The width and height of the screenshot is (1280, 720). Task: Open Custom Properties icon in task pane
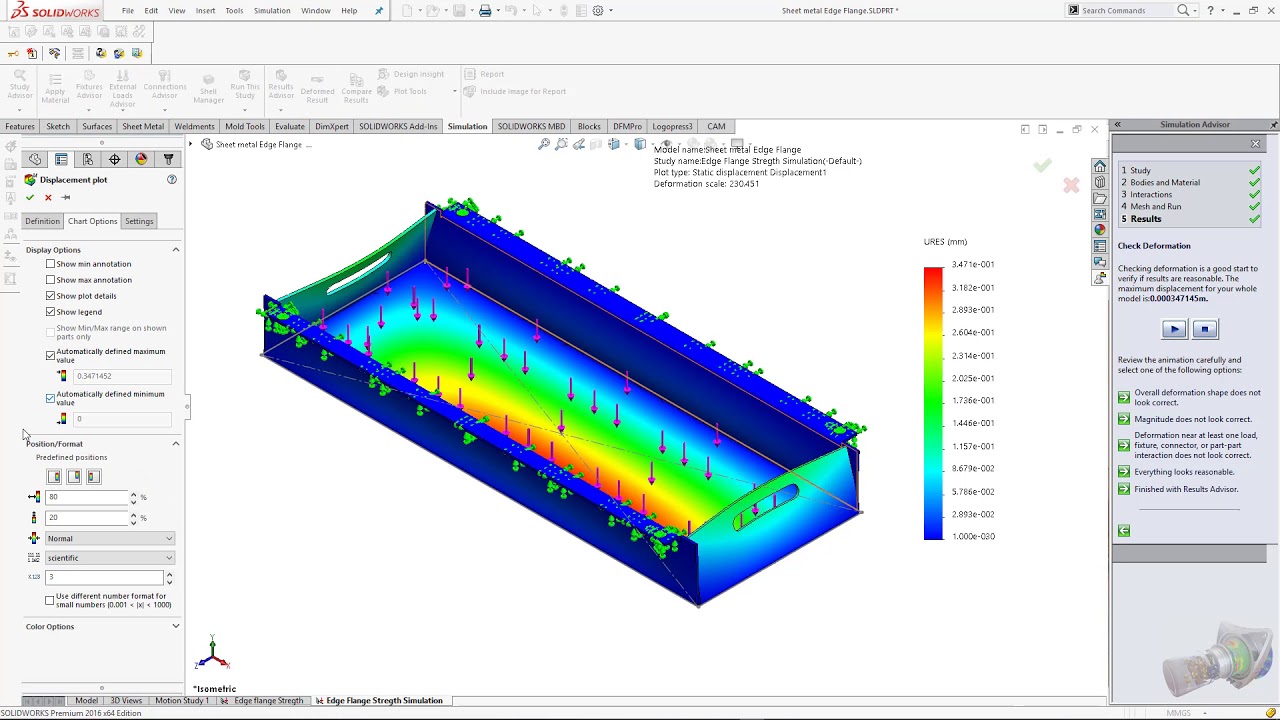click(x=1100, y=245)
